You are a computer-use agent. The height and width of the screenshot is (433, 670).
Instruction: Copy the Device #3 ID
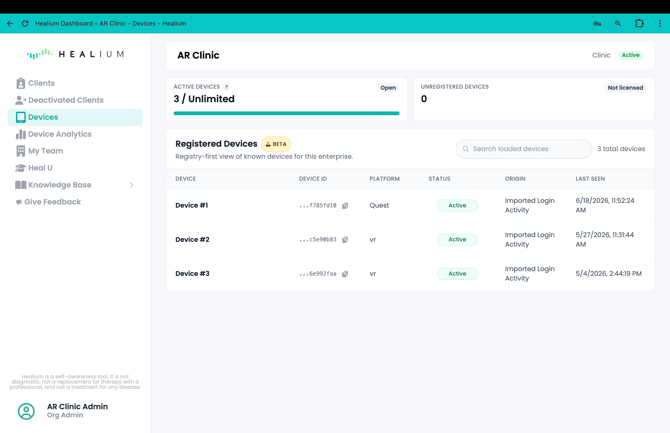coord(345,274)
